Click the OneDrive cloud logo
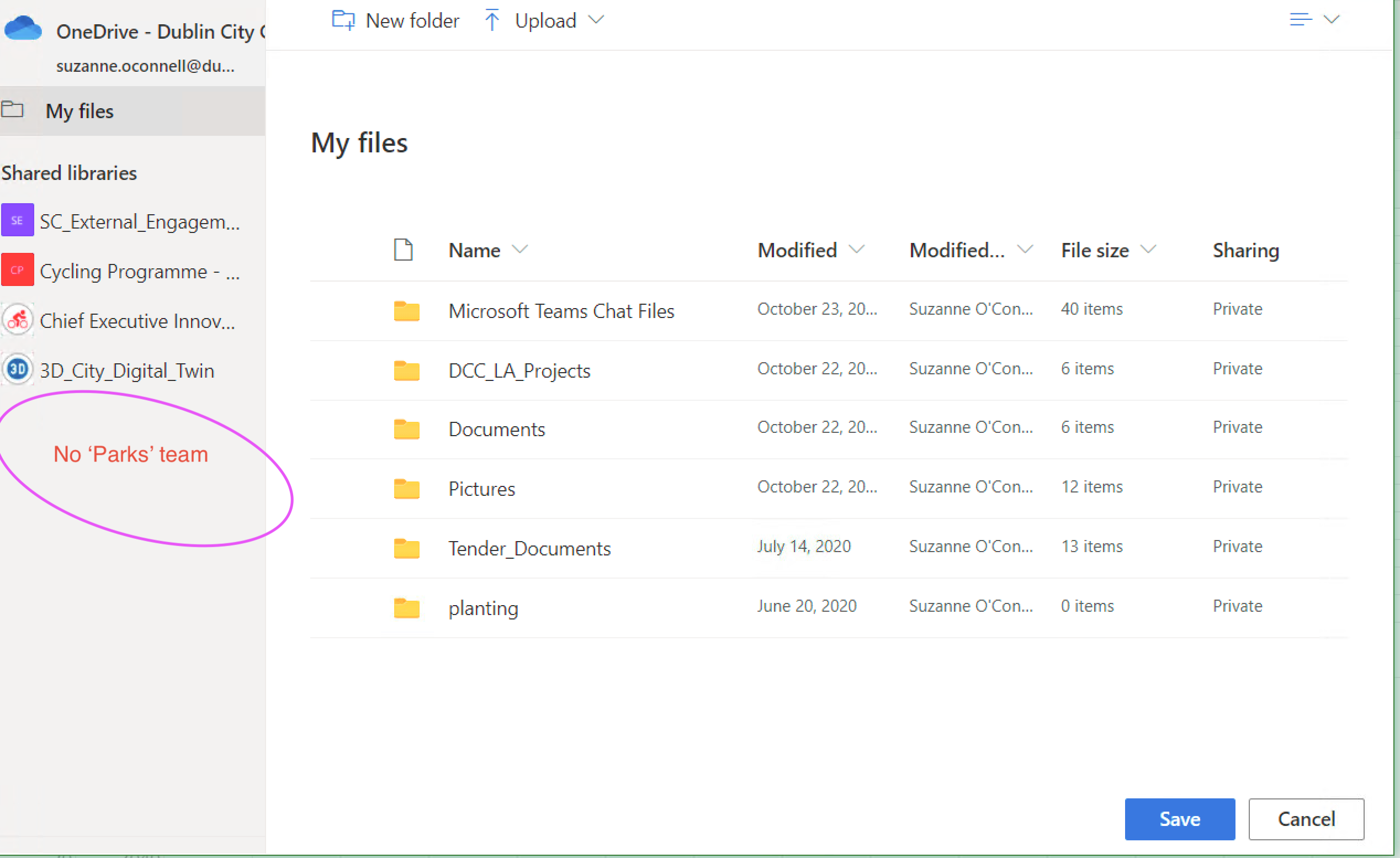 (x=23, y=28)
